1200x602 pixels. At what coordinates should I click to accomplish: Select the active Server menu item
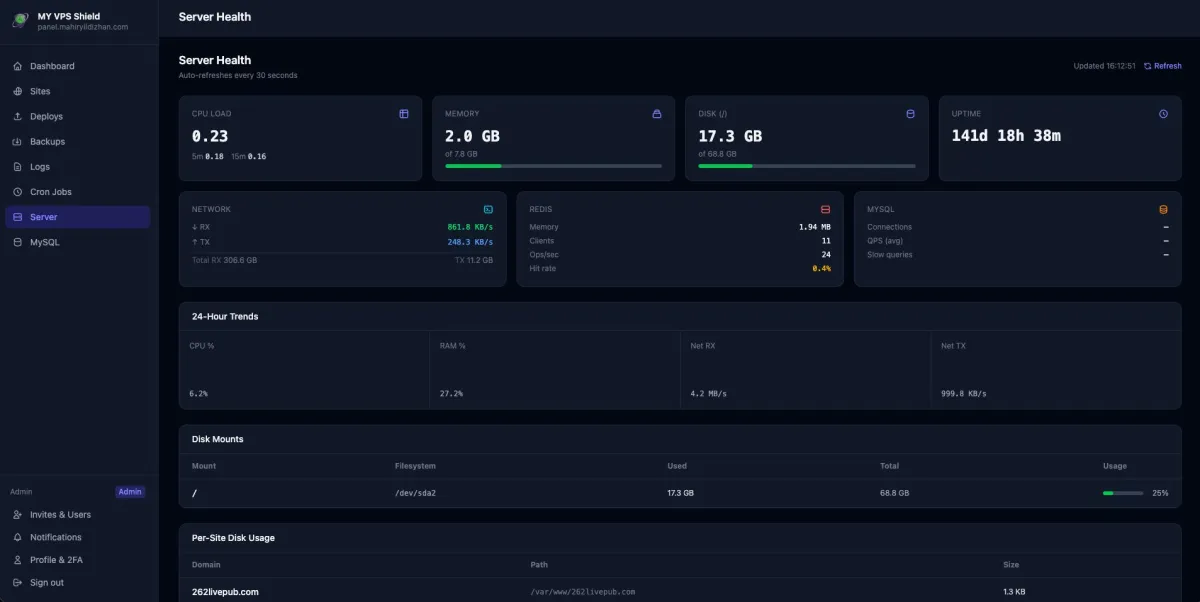pyautogui.click(x=78, y=217)
